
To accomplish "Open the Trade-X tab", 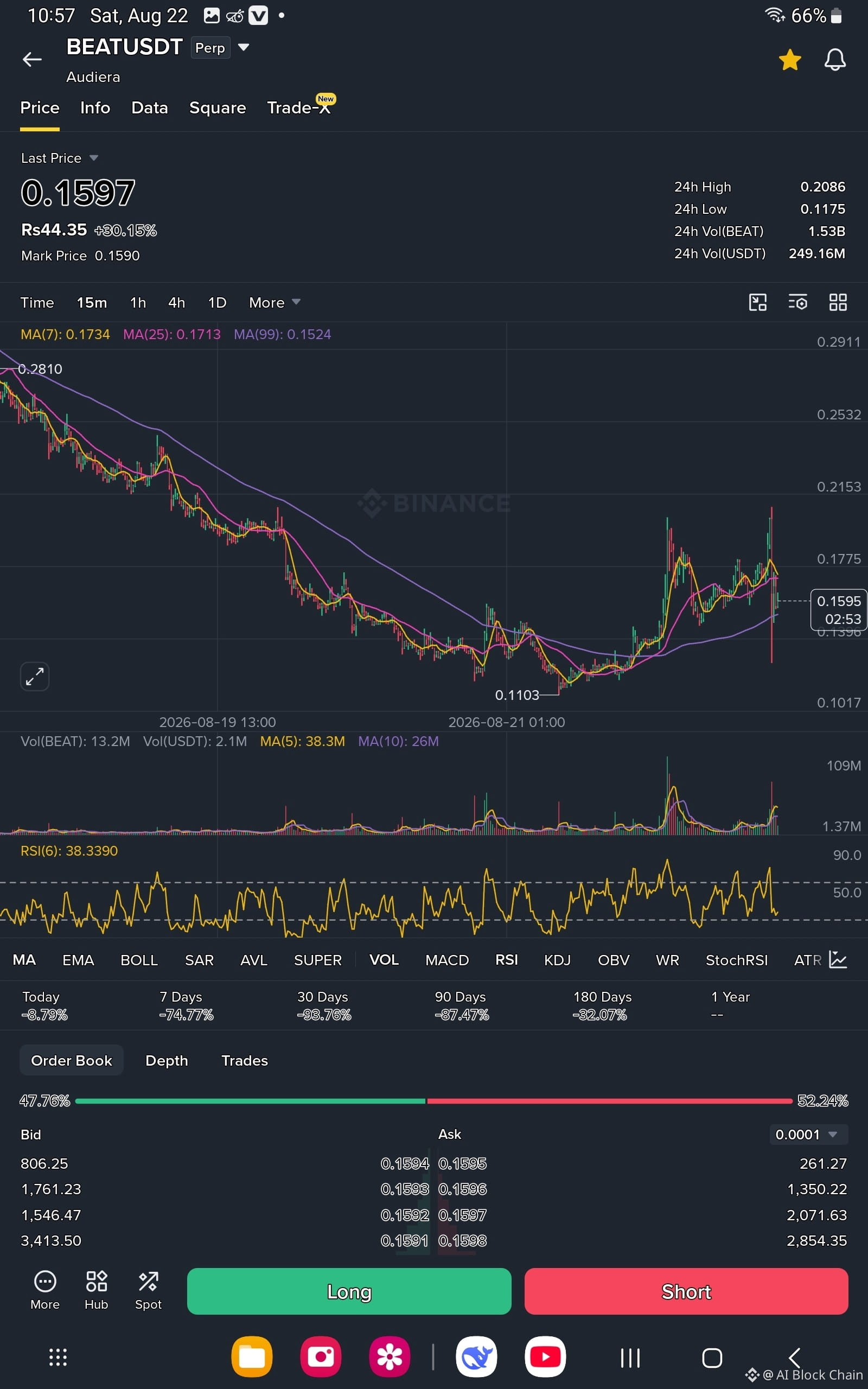I will 299,107.
